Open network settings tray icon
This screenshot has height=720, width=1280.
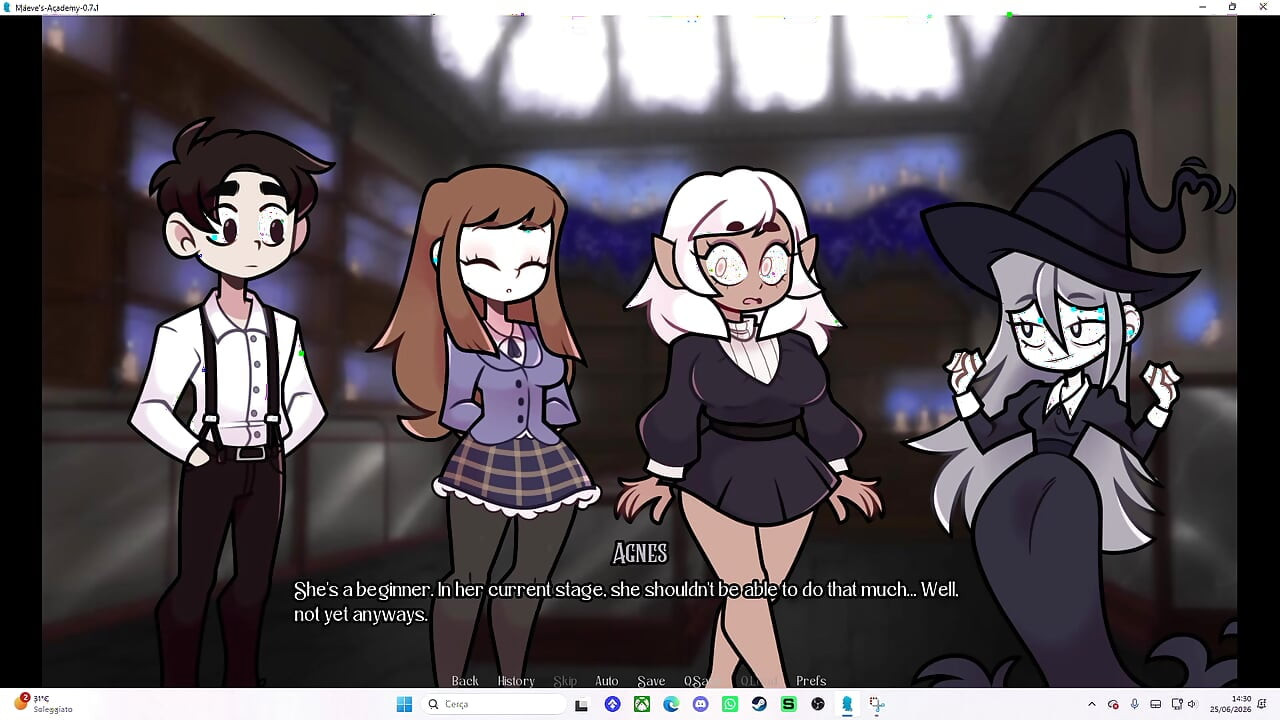(1177, 704)
